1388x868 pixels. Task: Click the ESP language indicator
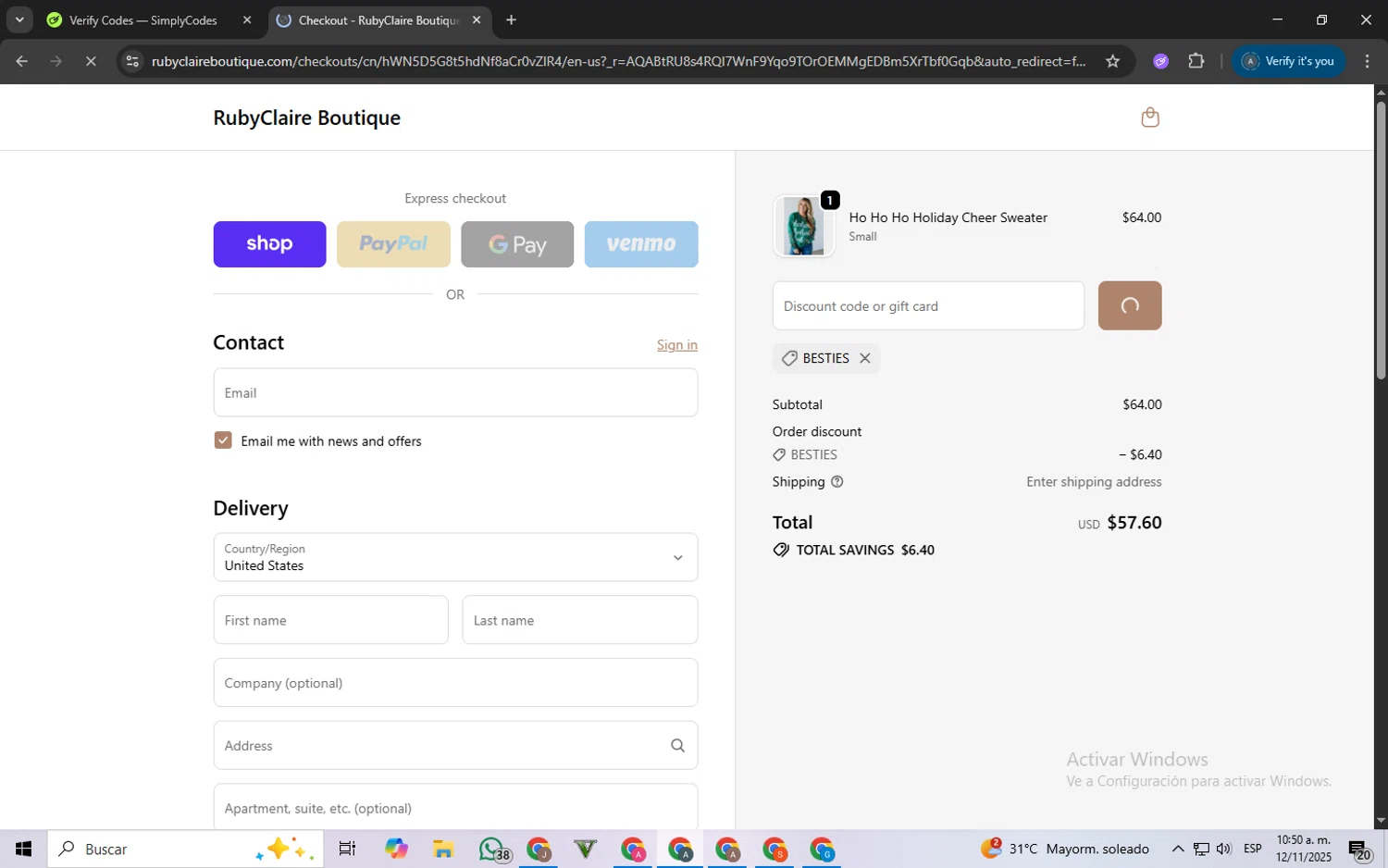tap(1253, 849)
